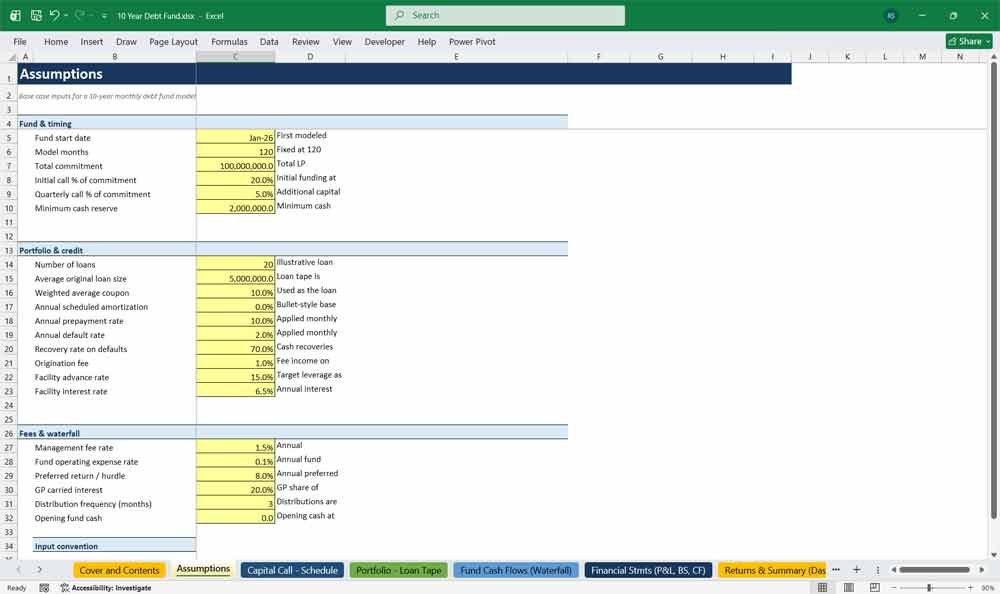Click the Assumptions sheet tab
Screen dimensions: 1000x594
pos(203,569)
